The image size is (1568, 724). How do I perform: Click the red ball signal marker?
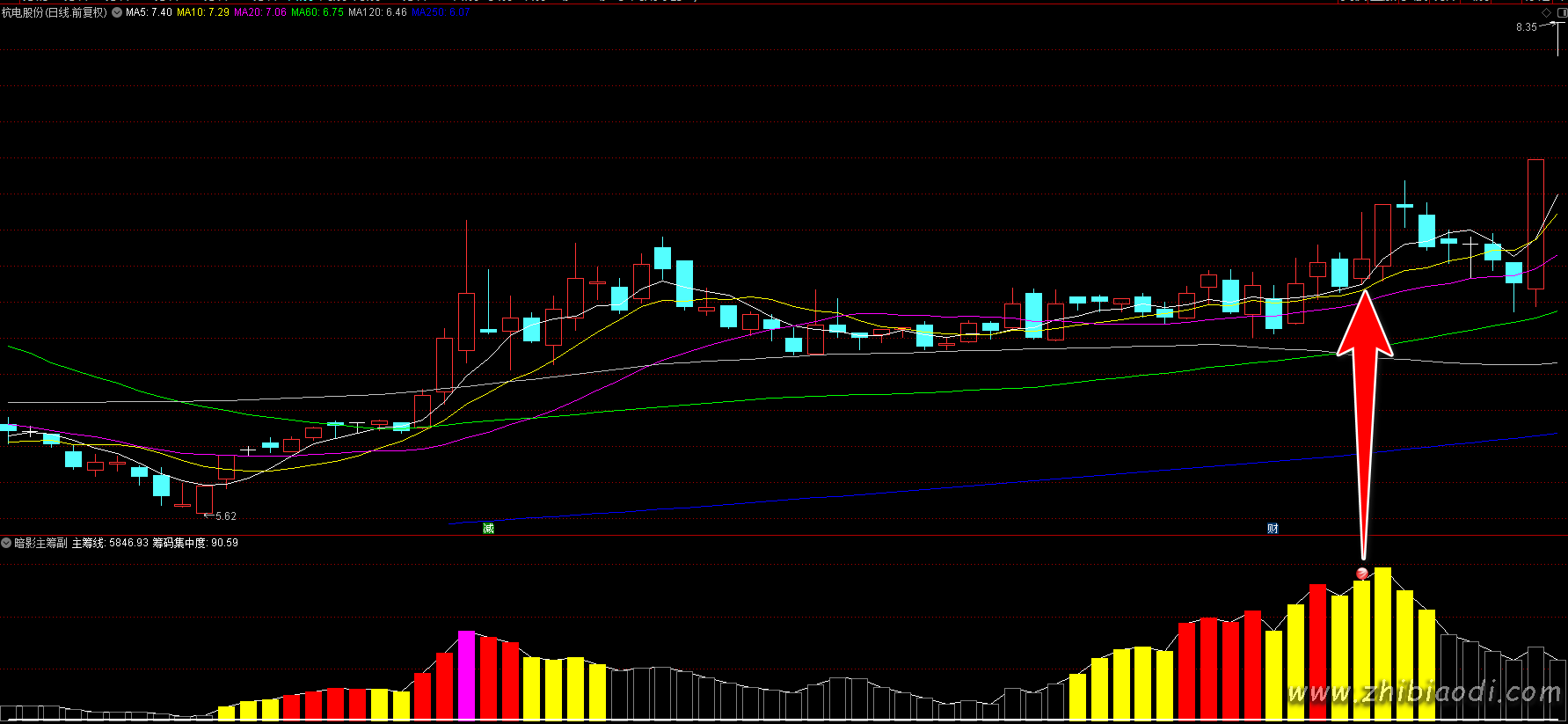click(1362, 574)
